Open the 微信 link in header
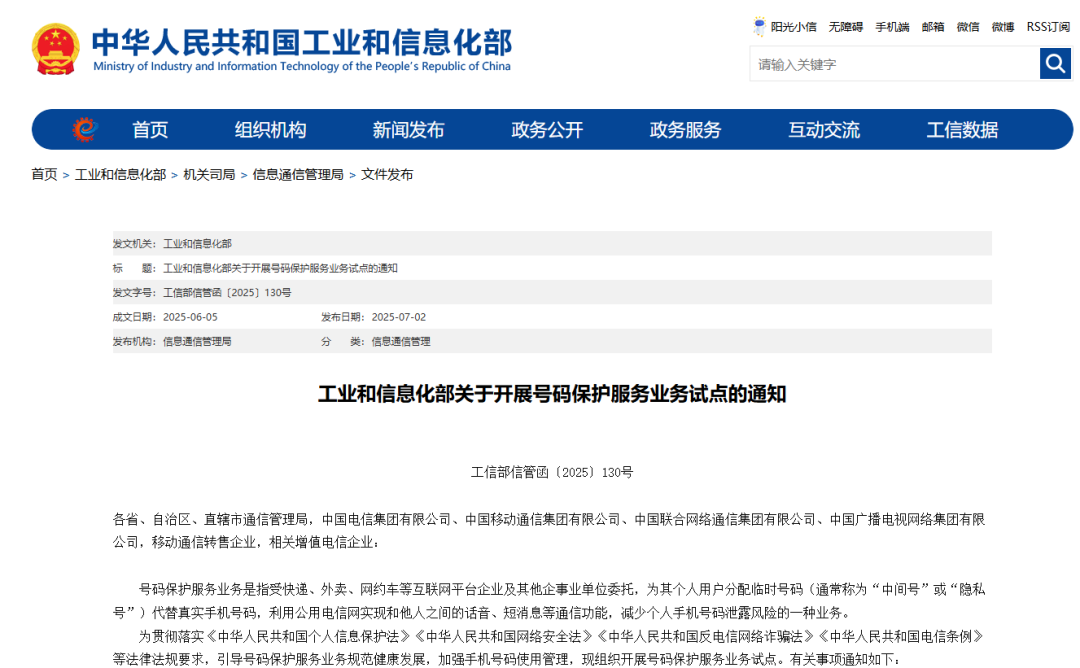1080x668 pixels. click(968, 27)
